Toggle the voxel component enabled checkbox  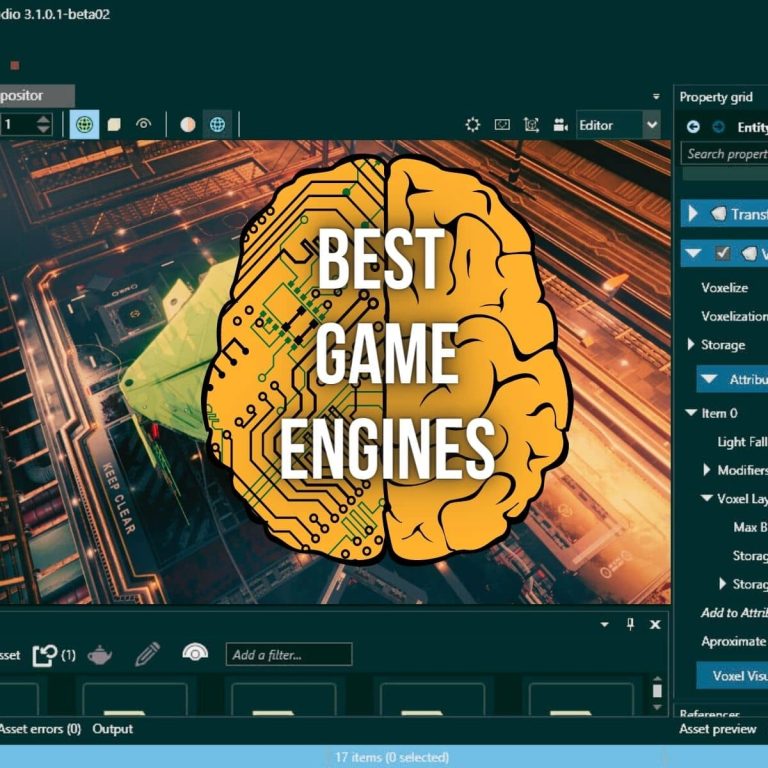click(x=722, y=254)
